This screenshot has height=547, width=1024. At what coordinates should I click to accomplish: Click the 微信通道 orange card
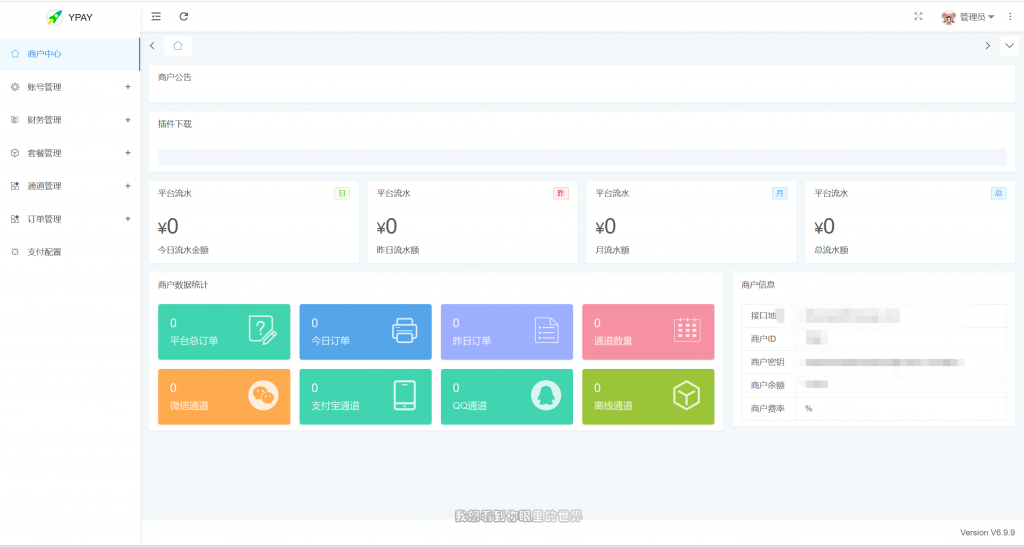pos(223,397)
